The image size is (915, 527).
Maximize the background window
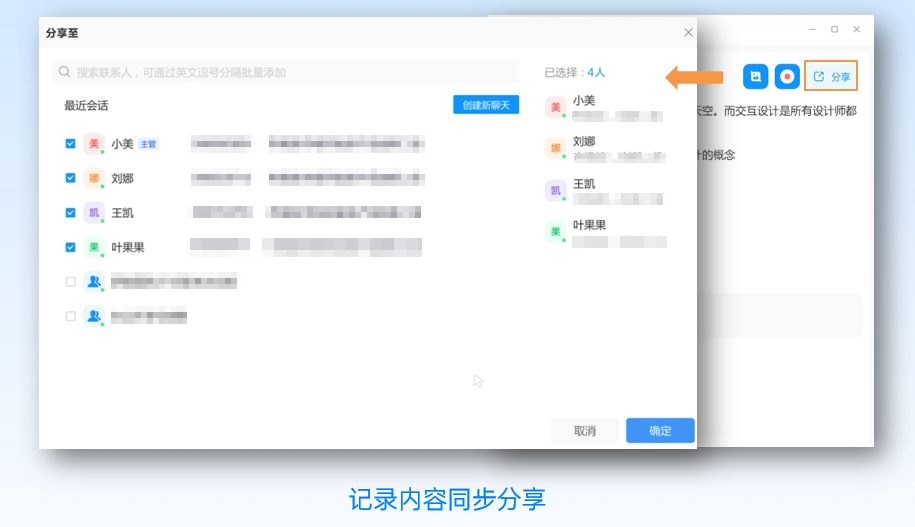[x=834, y=29]
